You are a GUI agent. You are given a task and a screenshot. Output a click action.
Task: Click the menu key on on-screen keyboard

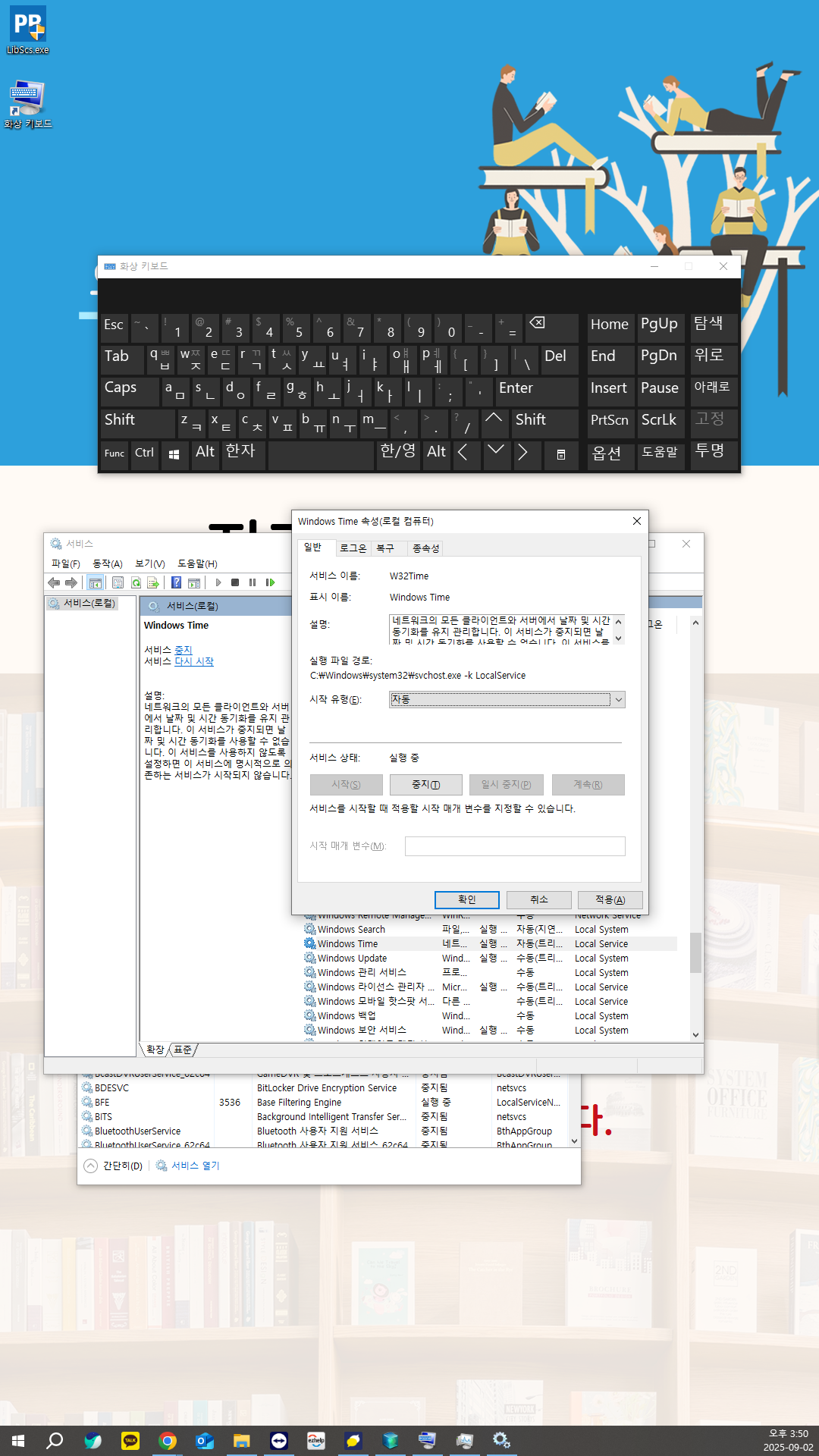[x=561, y=454]
